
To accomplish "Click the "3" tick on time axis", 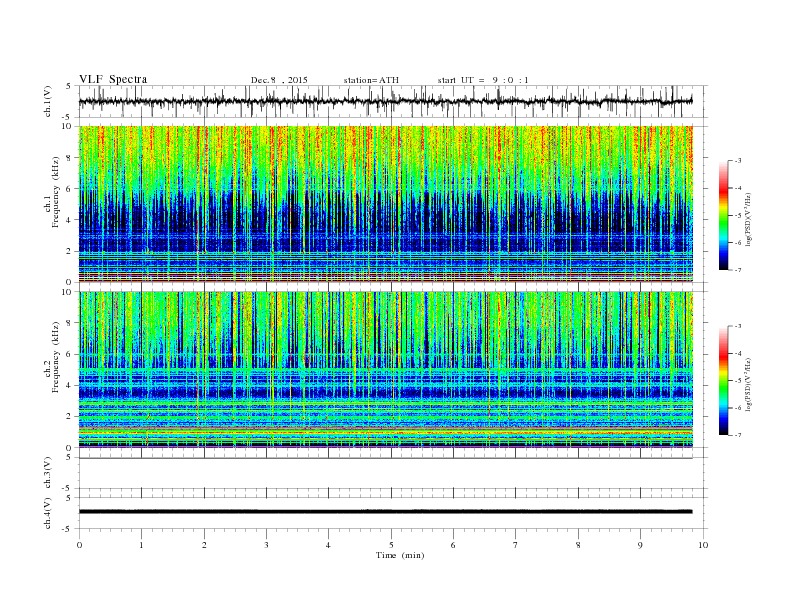I will pos(266,545).
